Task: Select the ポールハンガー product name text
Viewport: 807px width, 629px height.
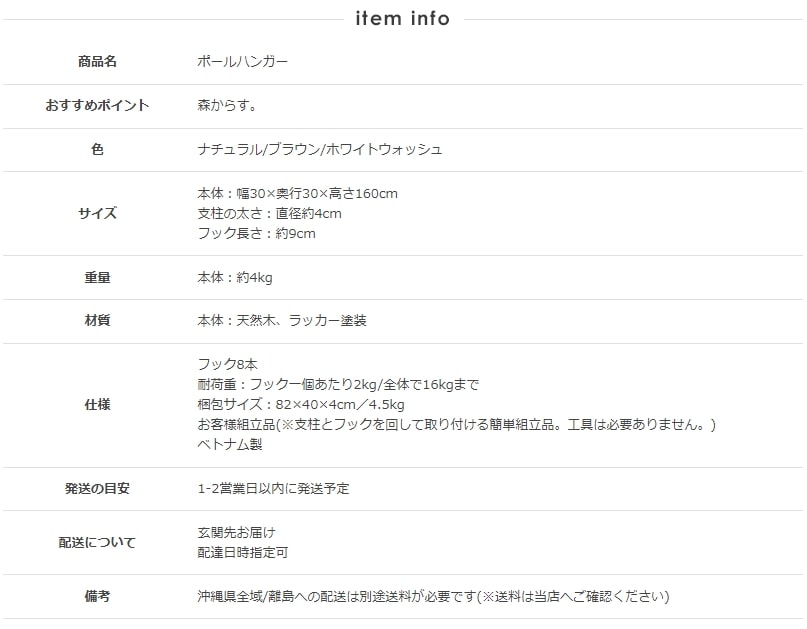Action: pyautogui.click(x=243, y=62)
